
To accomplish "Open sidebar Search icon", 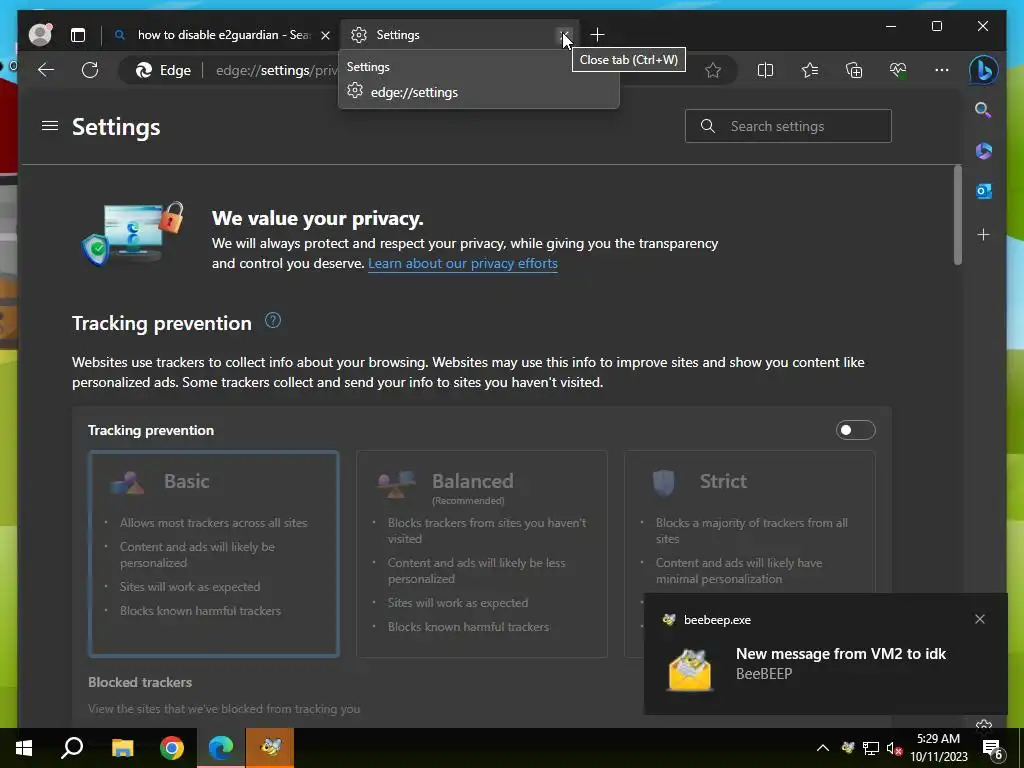I will coord(984,110).
